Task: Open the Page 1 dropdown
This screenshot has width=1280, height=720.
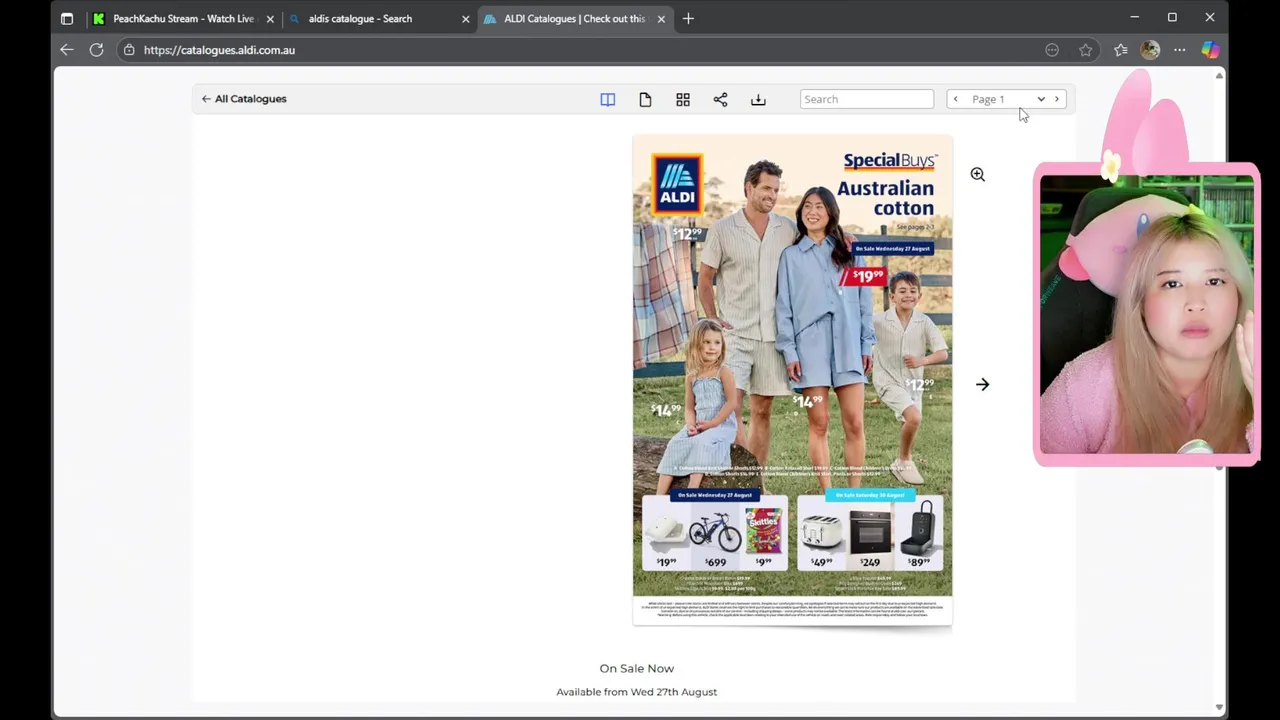Action: (x=1008, y=99)
